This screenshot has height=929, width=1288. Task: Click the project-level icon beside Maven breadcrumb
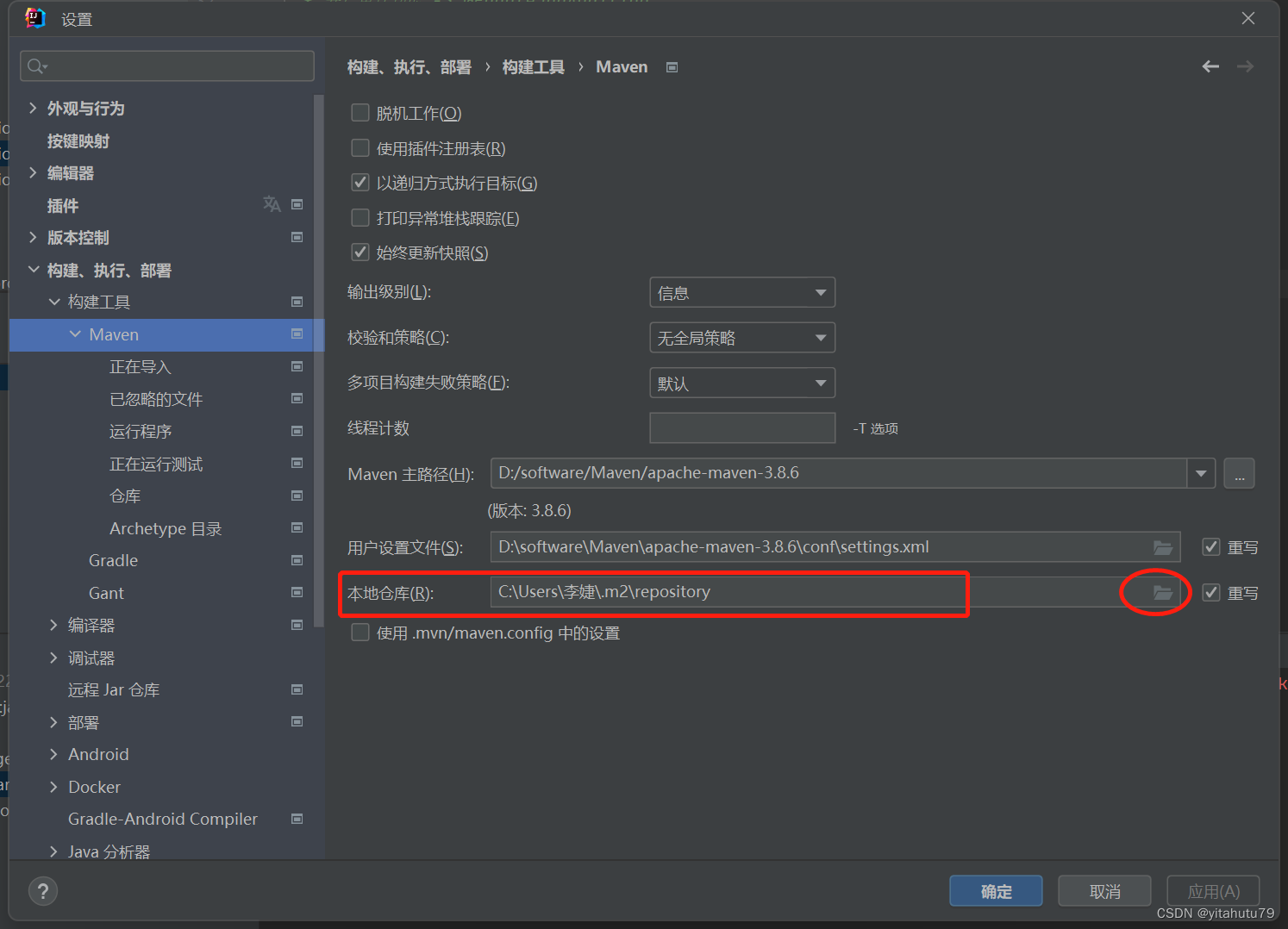pyautogui.click(x=672, y=67)
